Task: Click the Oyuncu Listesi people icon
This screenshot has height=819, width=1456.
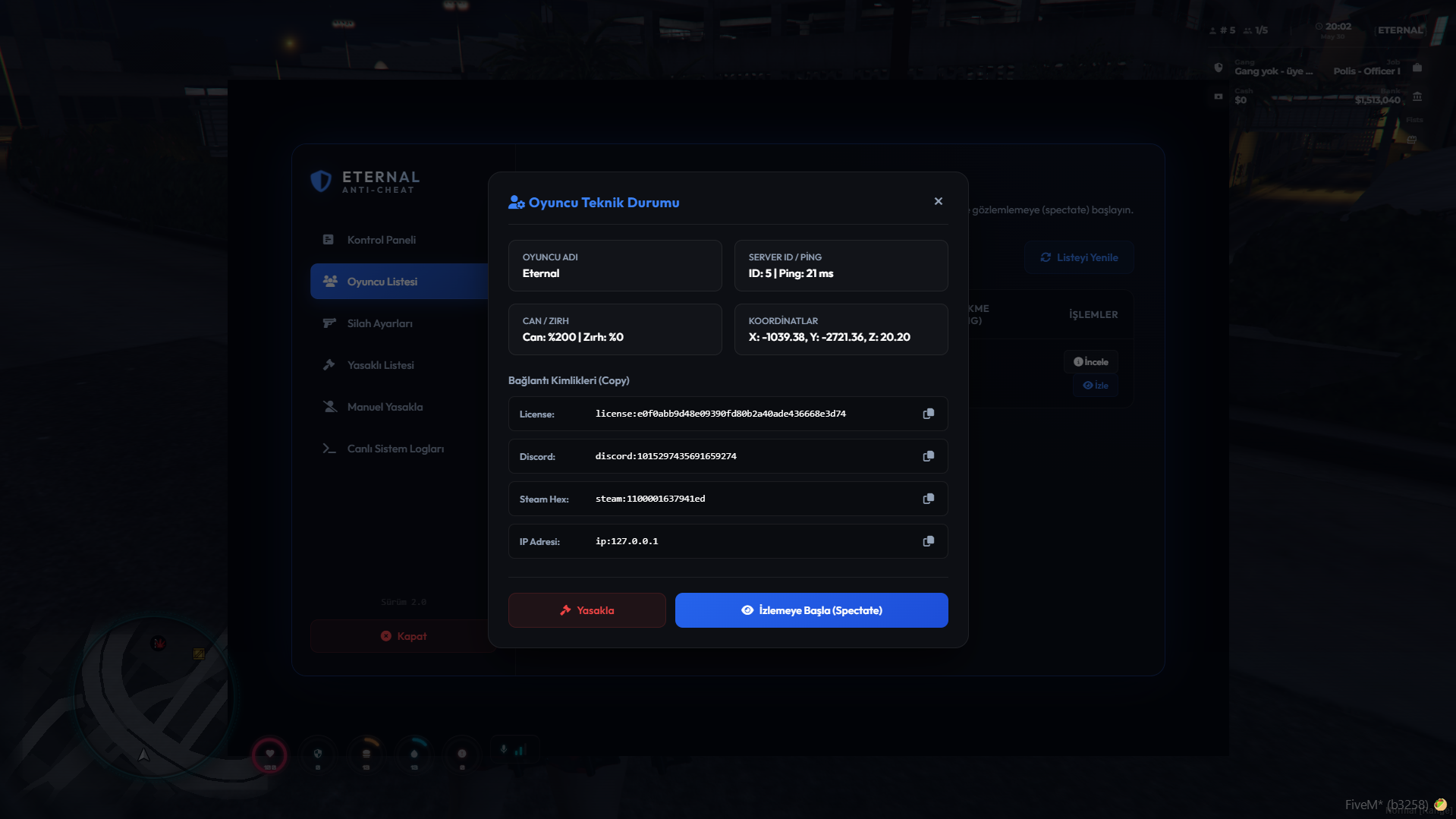Action: [330, 282]
